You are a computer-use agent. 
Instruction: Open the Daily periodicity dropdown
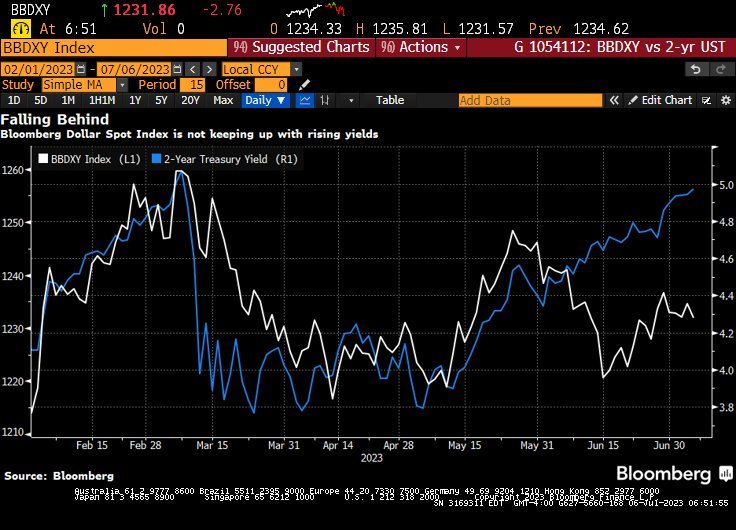click(x=265, y=100)
